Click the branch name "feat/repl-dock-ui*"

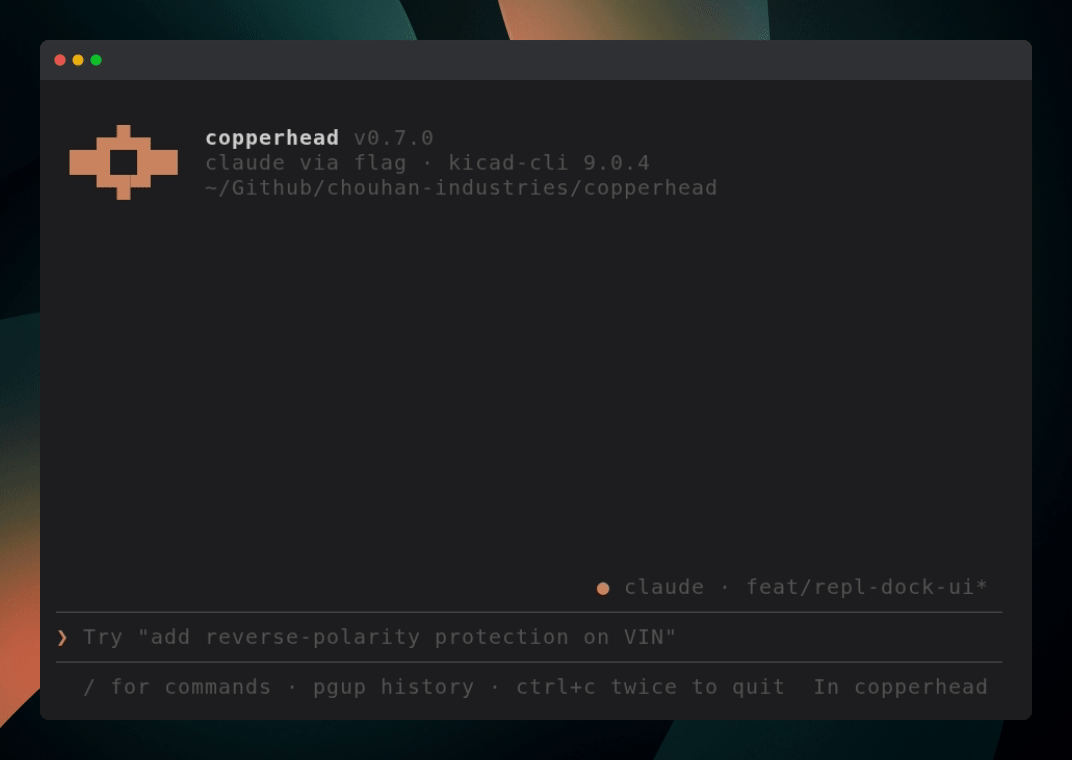(867, 587)
